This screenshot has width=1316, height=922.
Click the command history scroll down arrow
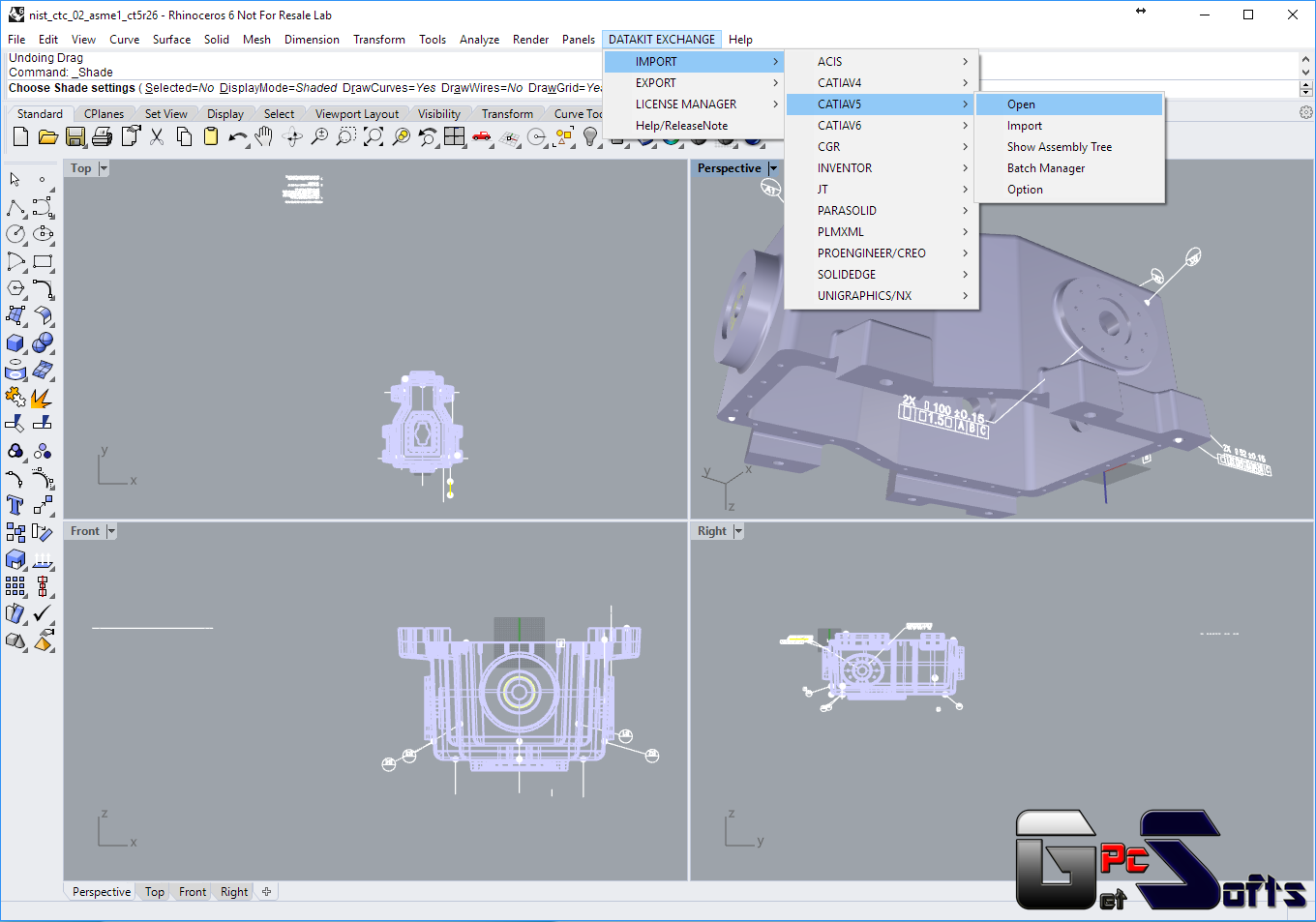pos(1305,73)
